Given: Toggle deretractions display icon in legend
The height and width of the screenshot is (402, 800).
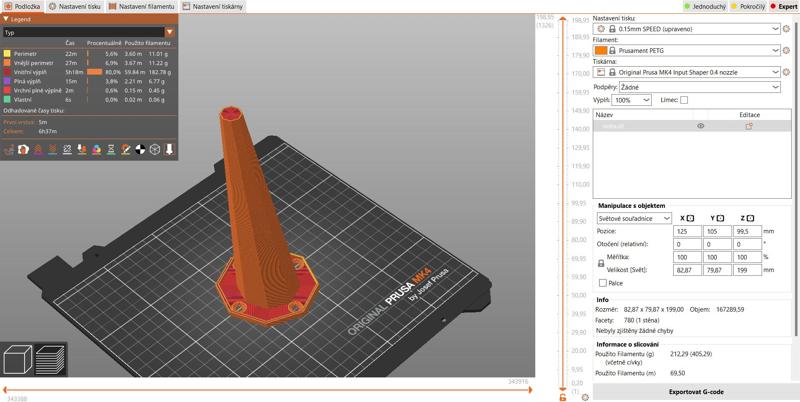Looking at the screenshot, I should point(53,149).
